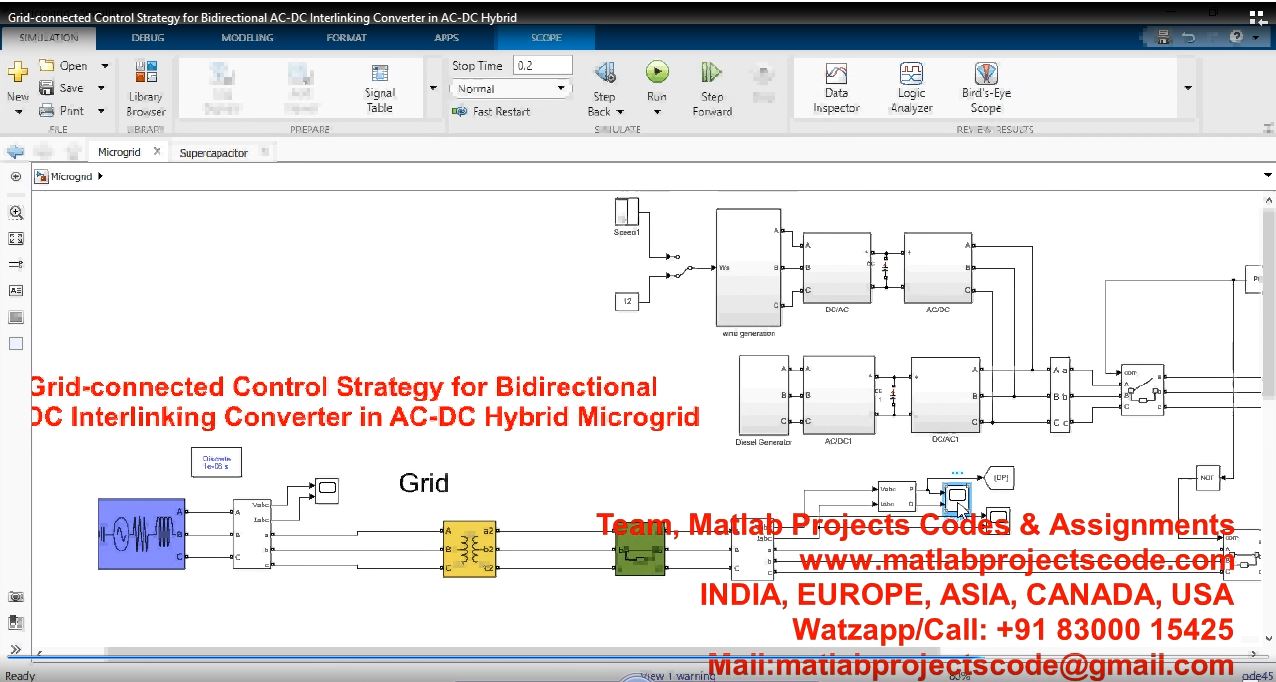Open the simulation mode Normal dropdown
Screen dimensions: 1276x682
(510, 89)
